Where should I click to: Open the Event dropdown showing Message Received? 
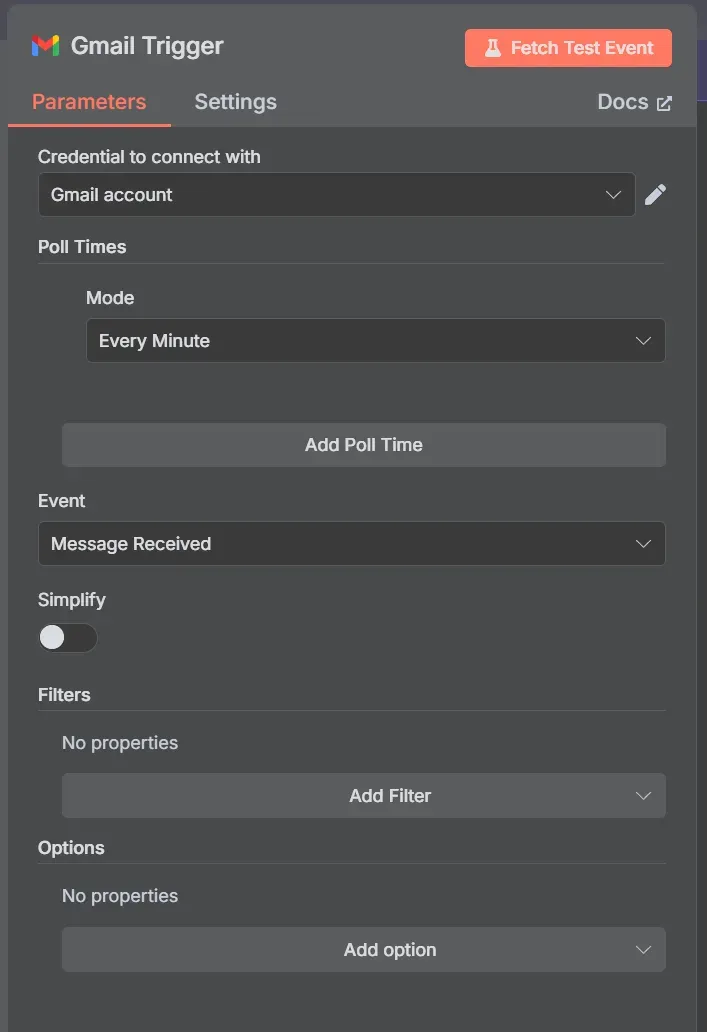click(x=351, y=543)
